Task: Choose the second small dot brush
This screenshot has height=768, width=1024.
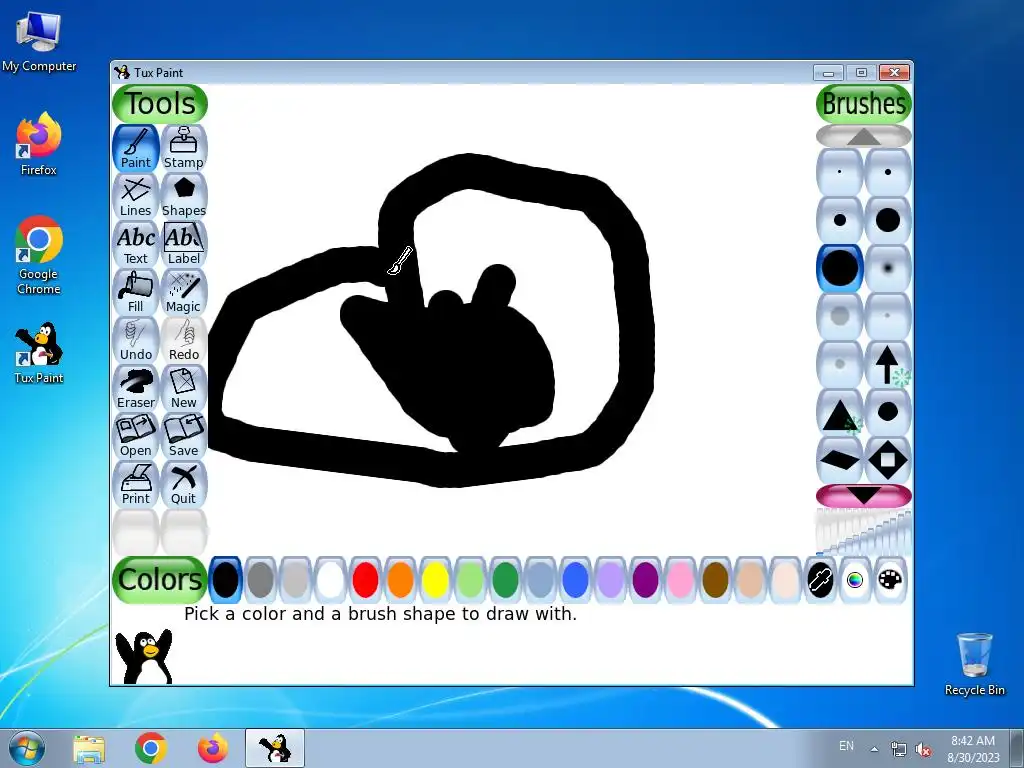Action: (x=888, y=172)
